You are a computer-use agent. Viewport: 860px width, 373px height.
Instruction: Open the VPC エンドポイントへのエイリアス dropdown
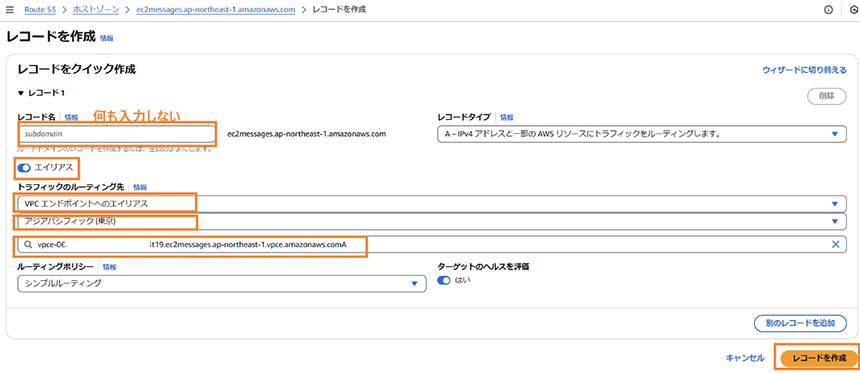tap(432, 204)
